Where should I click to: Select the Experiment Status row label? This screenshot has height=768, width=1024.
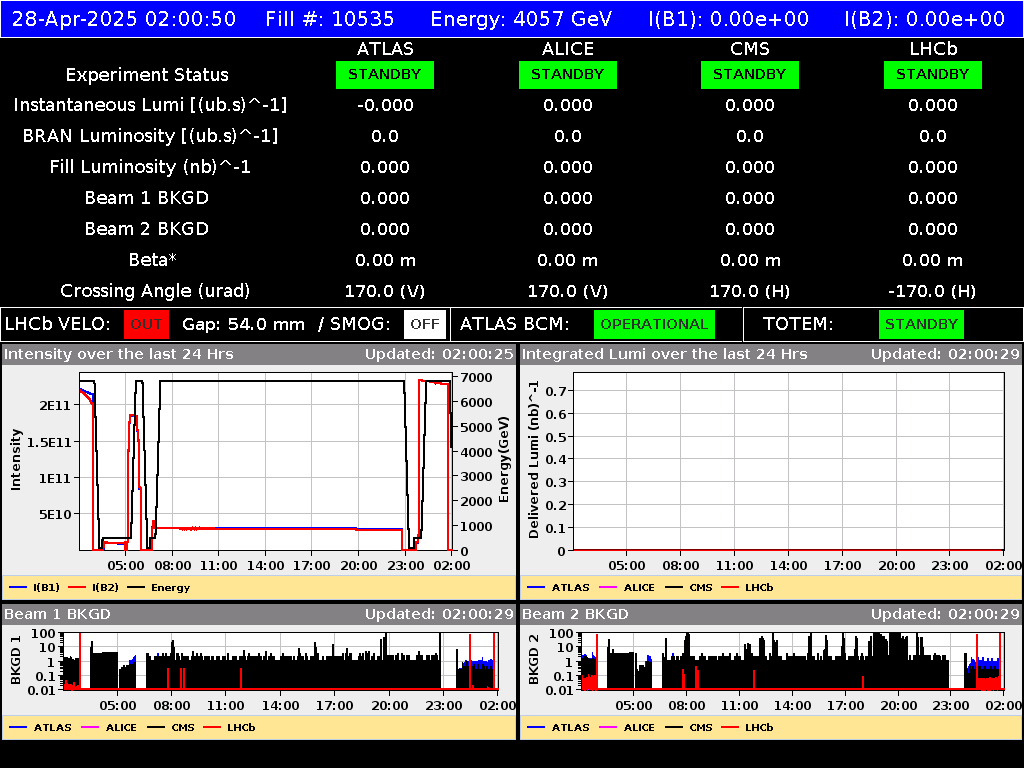[x=147, y=75]
